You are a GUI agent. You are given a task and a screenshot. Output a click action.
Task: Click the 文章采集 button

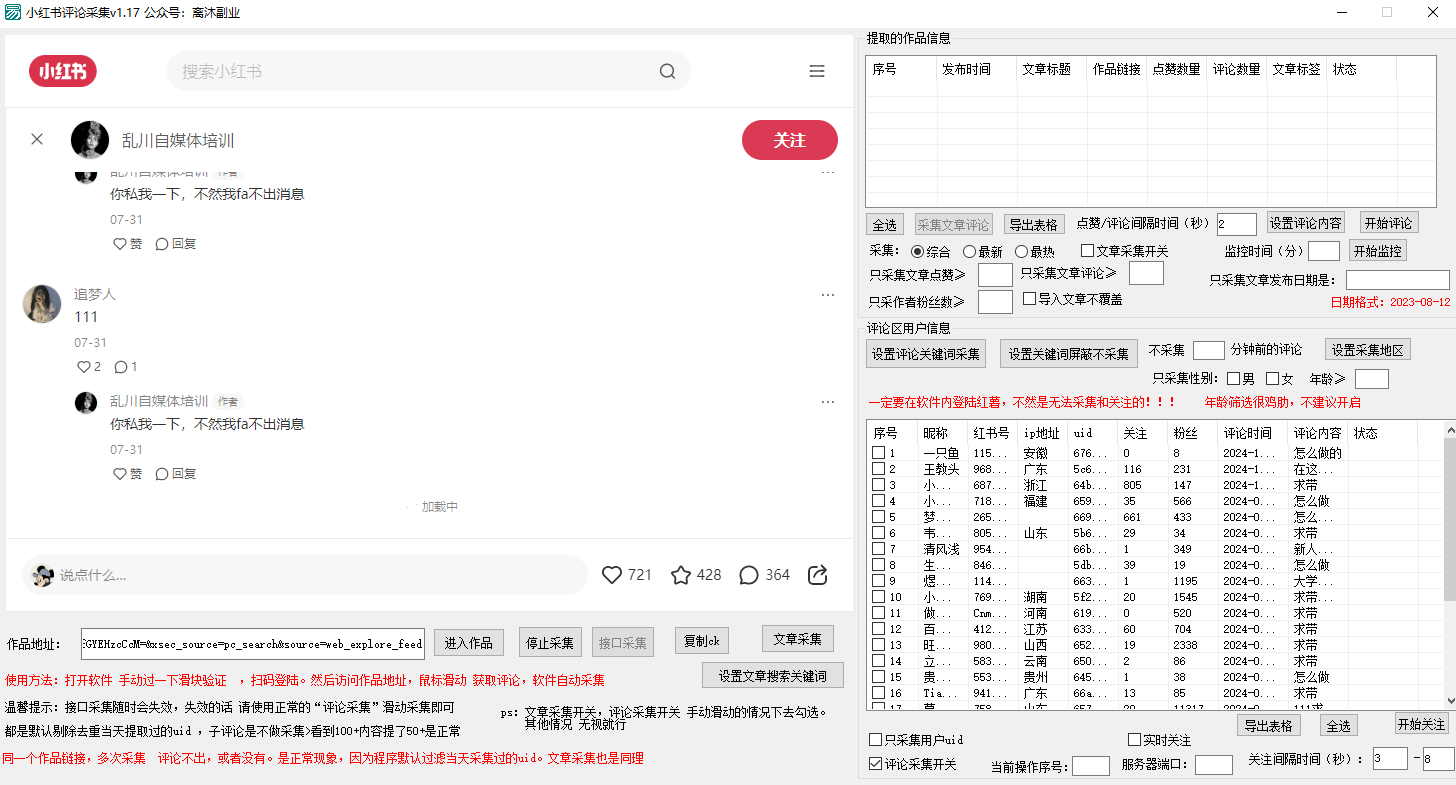(x=798, y=639)
